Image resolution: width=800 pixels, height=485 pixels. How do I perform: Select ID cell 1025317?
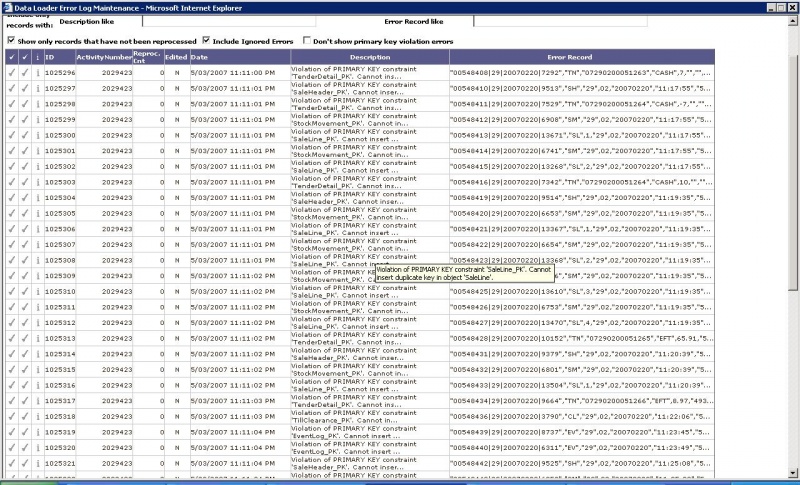coord(60,401)
